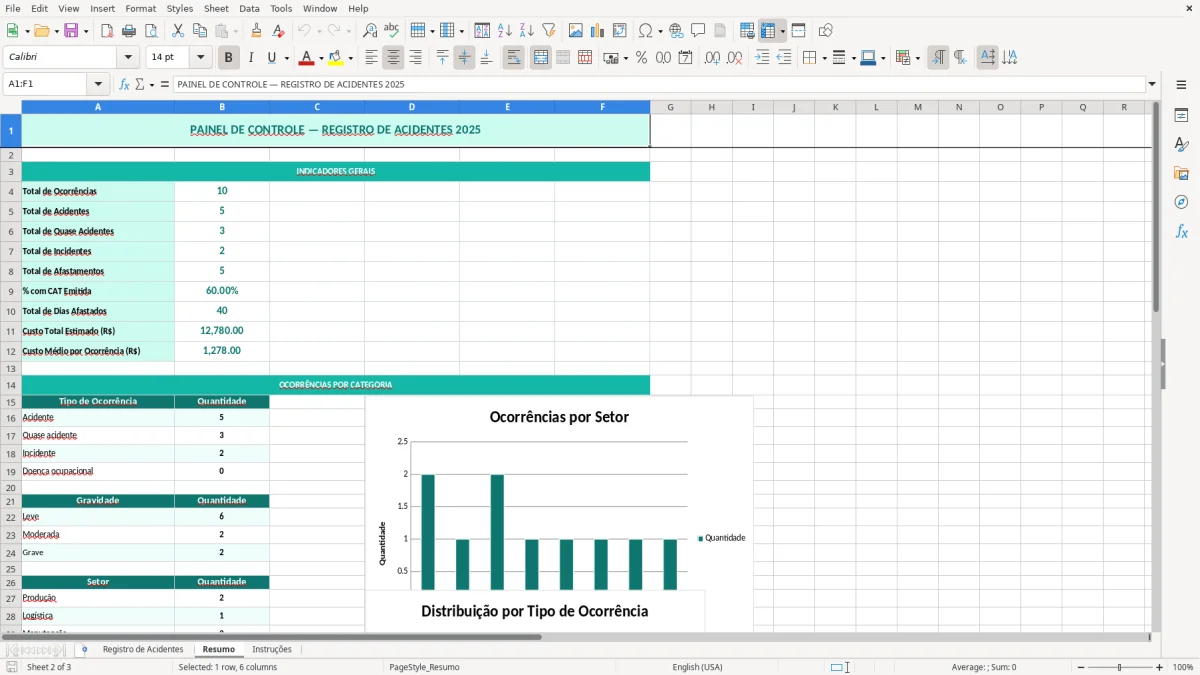Viewport: 1200px width, 675px height.
Task: Toggle Wrap Text
Action: 513,58
